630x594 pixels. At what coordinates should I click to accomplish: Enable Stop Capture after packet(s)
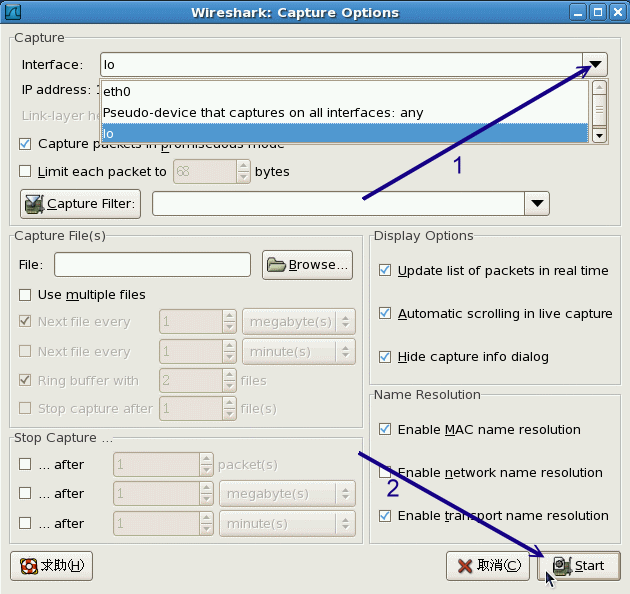[25, 465]
